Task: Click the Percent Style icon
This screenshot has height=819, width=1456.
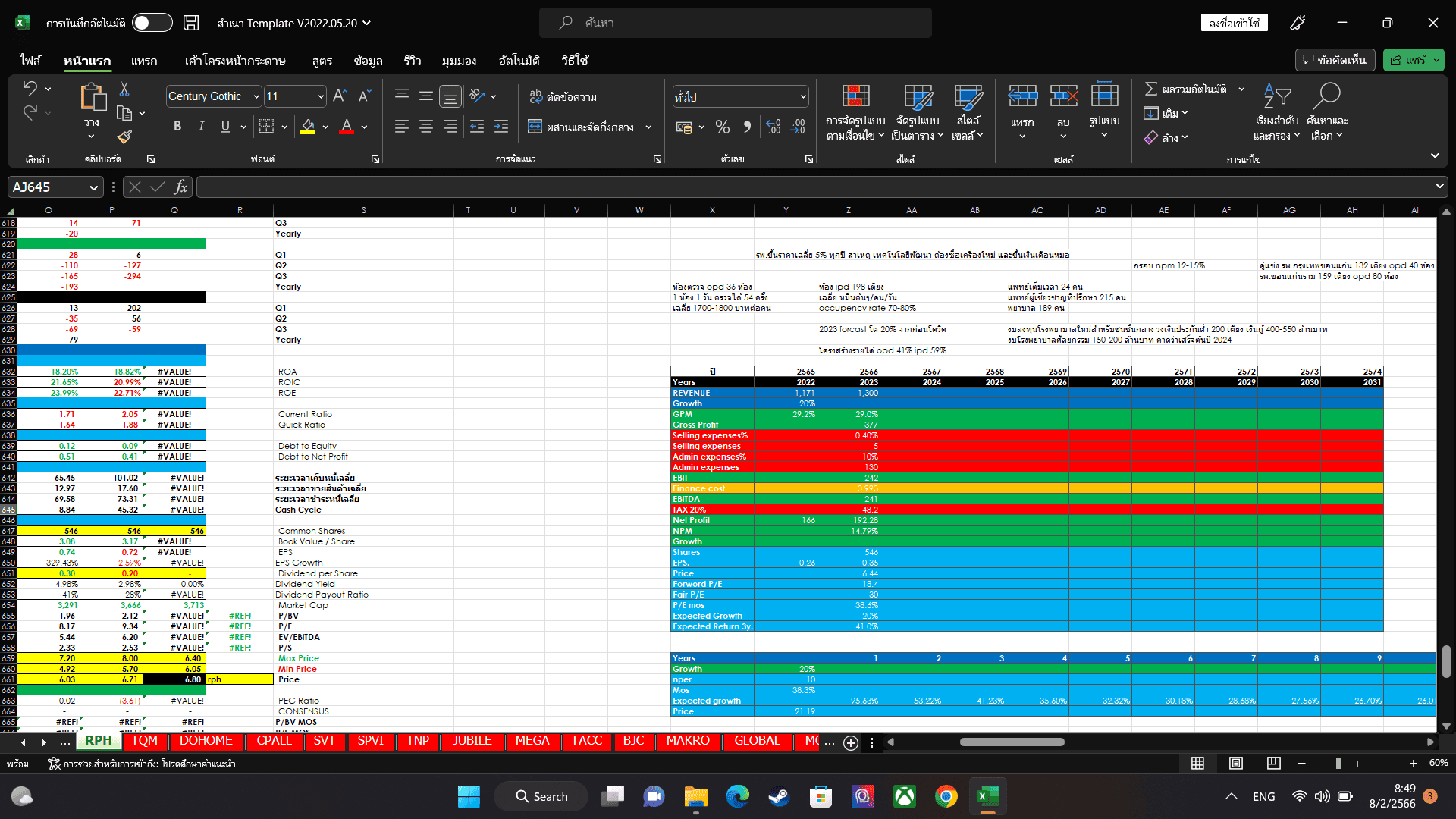Action: coord(722,127)
